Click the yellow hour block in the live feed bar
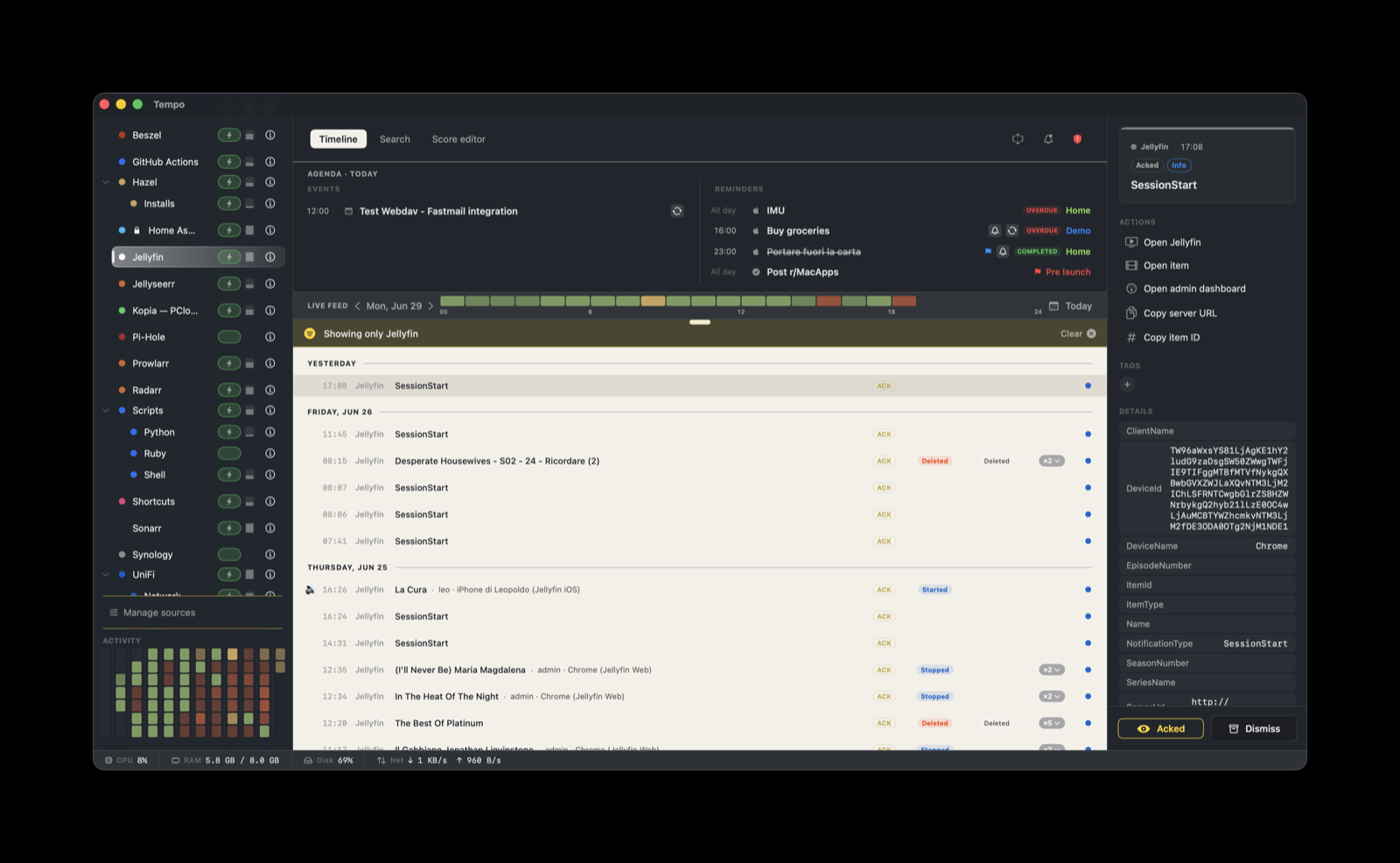The image size is (1400, 863). point(653,301)
